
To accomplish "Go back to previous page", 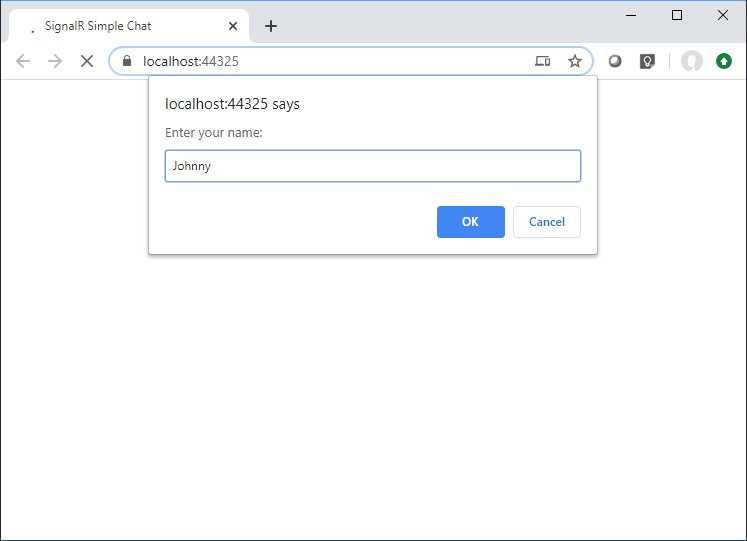I will (x=23, y=61).
